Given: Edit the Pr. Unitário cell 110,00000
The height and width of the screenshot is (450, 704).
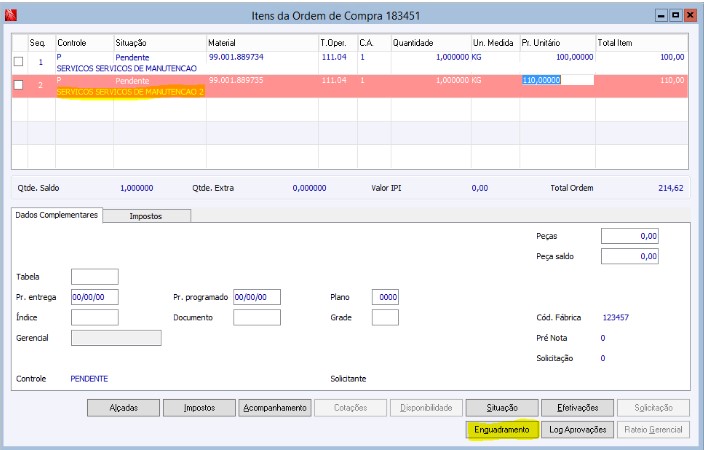Looking at the screenshot, I should (x=558, y=80).
